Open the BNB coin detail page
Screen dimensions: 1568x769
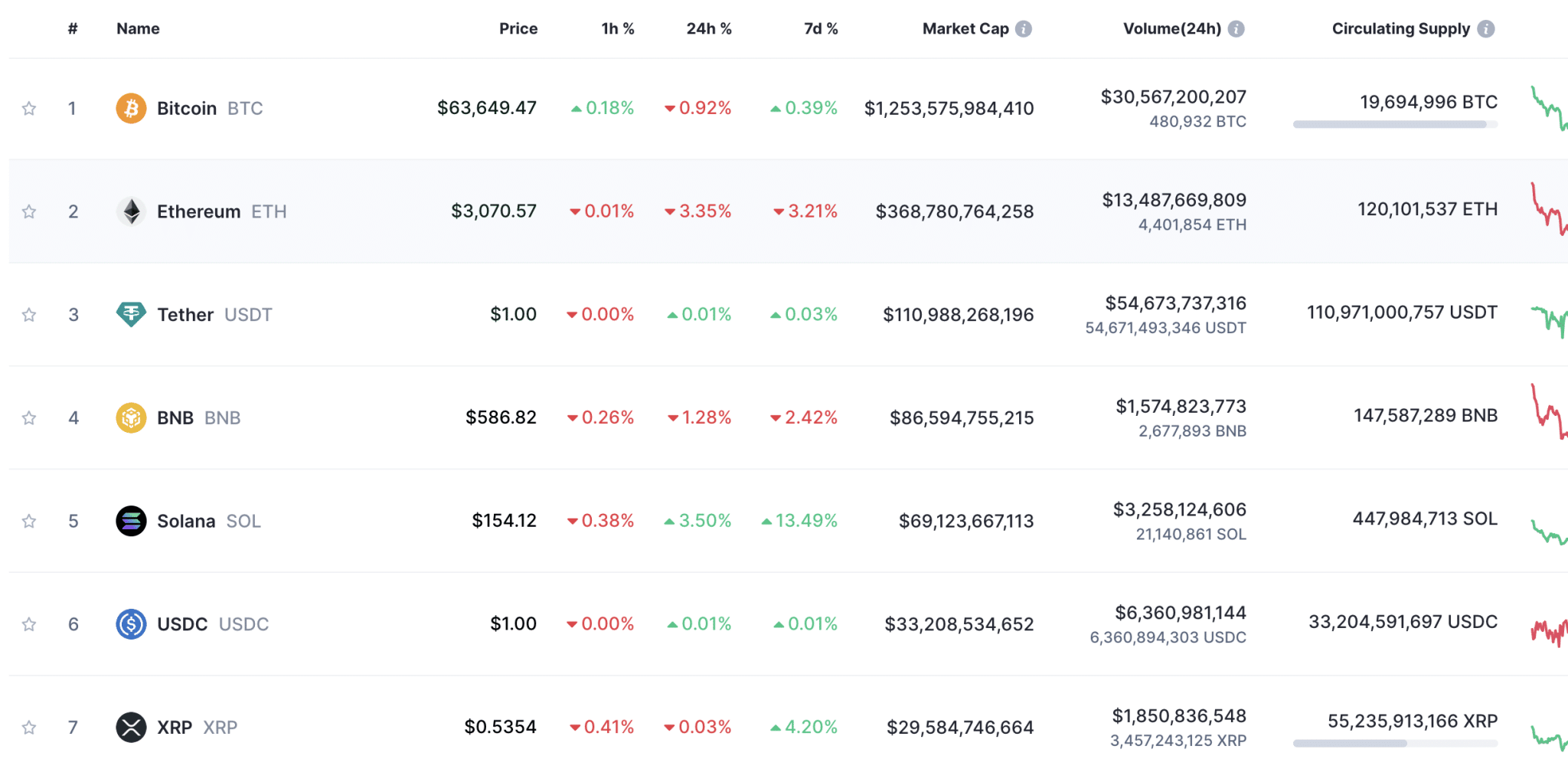tap(199, 417)
